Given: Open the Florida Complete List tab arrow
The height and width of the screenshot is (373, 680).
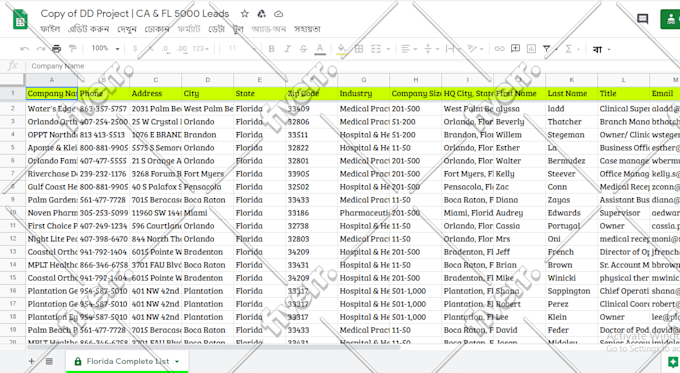Looking at the screenshot, I should click(177, 361).
